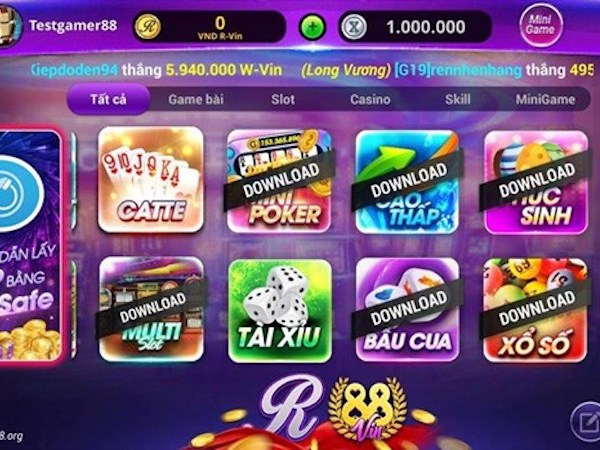The width and height of the screenshot is (600, 450).
Task: Click the edit note icon at bottom corner
Action: [x=586, y=422]
